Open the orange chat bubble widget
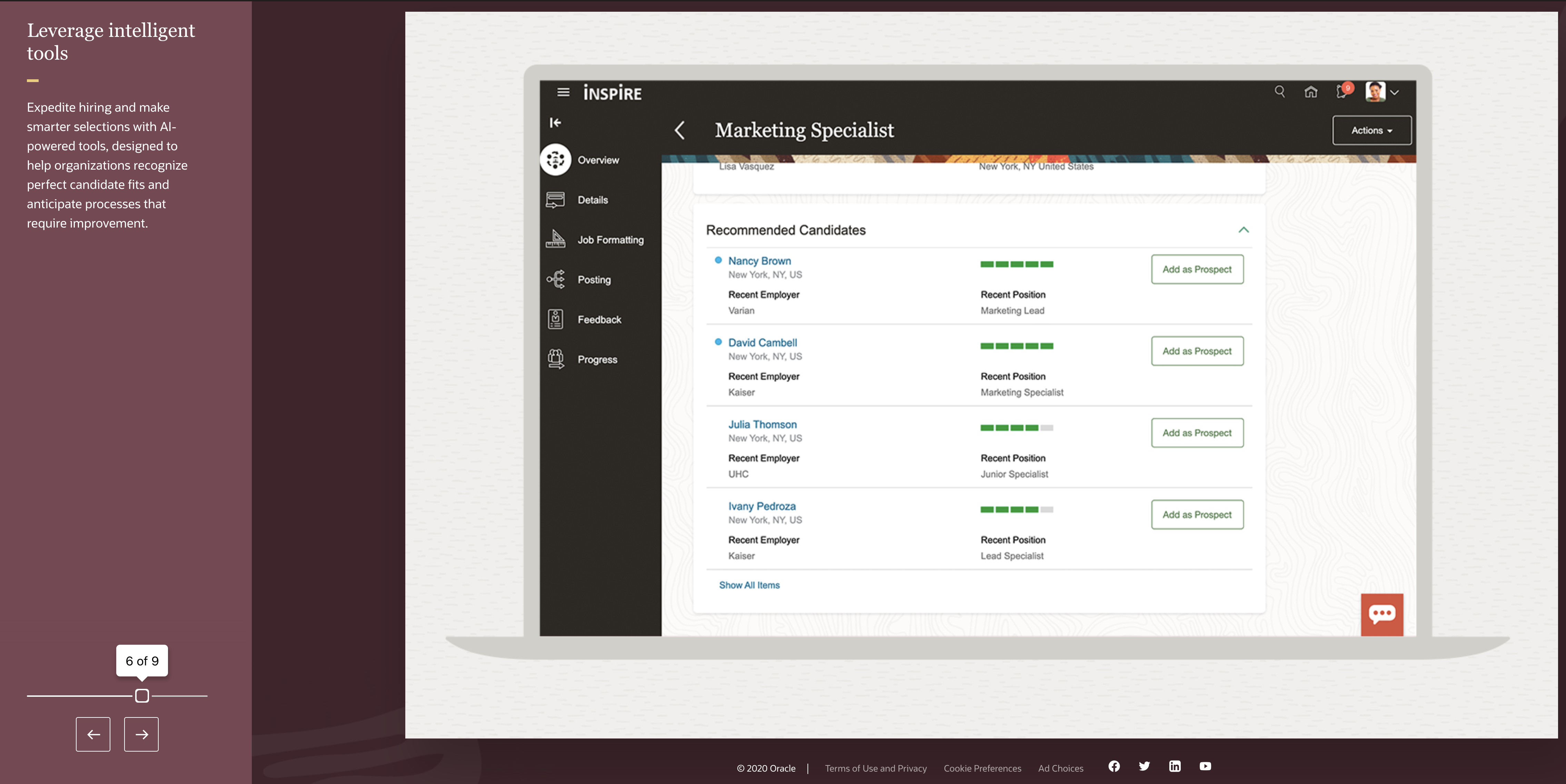Screen dimensions: 1566x784 pyautogui.click(x=1381, y=614)
